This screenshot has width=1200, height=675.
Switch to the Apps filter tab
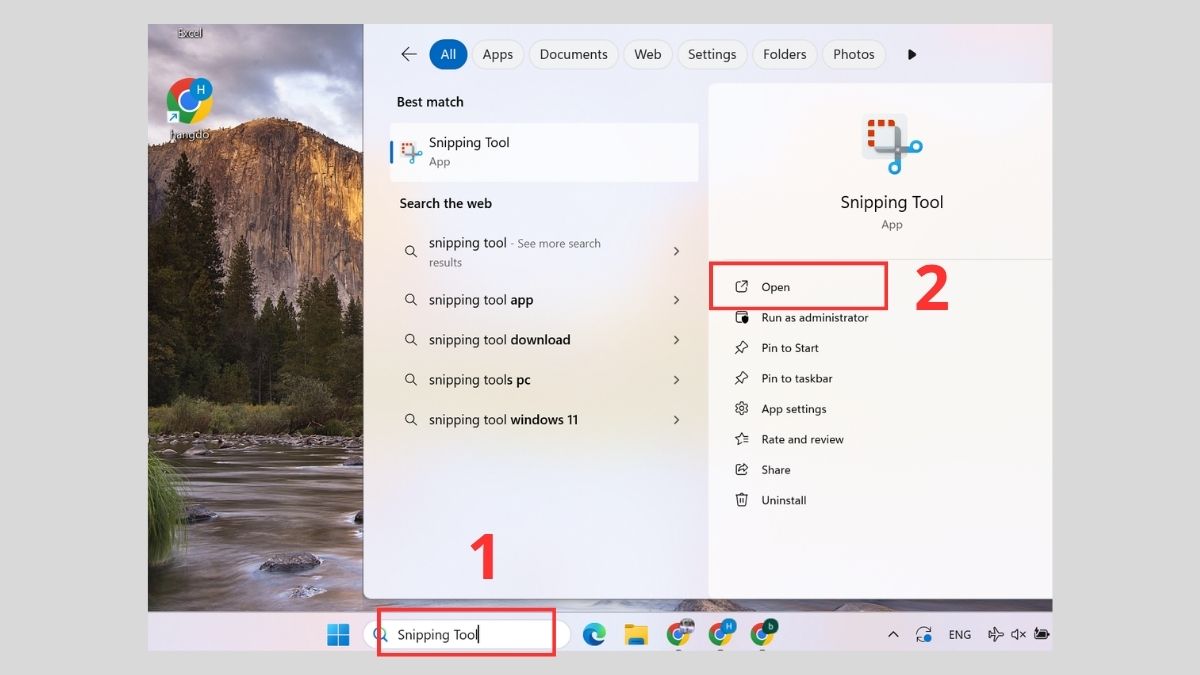point(497,54)
